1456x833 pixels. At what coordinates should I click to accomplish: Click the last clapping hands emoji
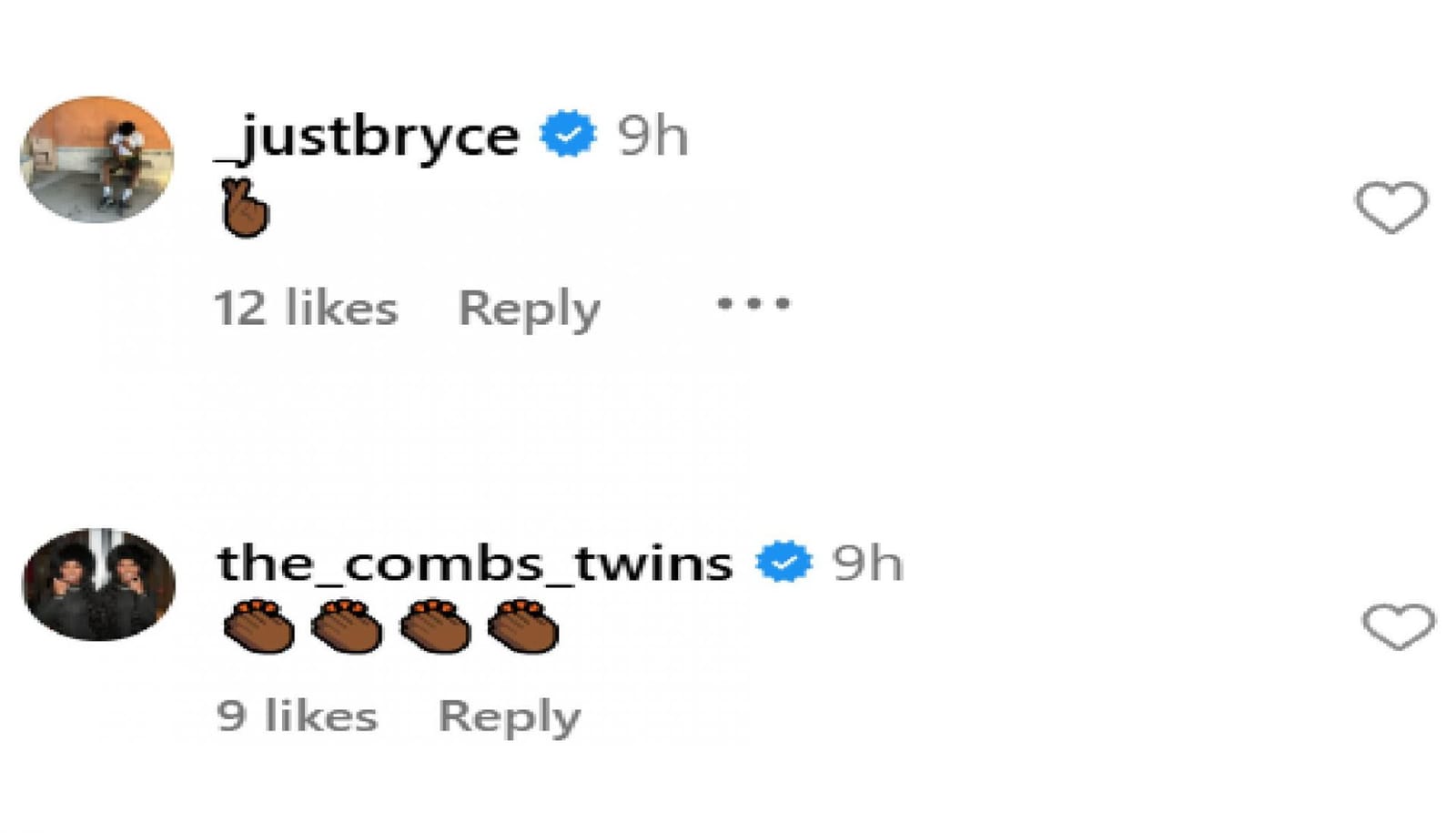coord(523,625)
